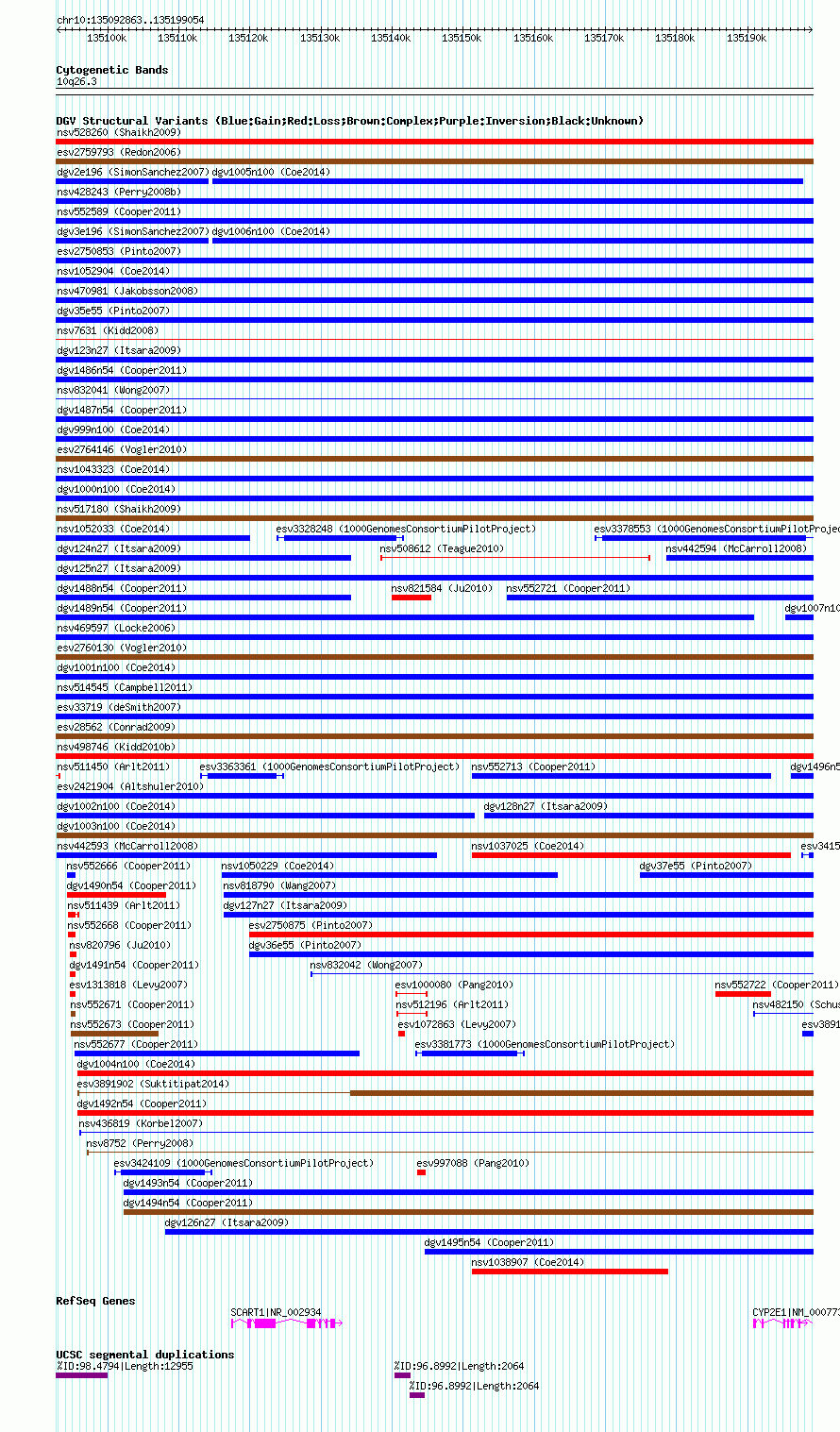Image resolution: width=840 pixels, height=1432 pixels.
Task: Click the red bar under nsv1037025 (Coe2014)
Action: (x=631, y=855)
